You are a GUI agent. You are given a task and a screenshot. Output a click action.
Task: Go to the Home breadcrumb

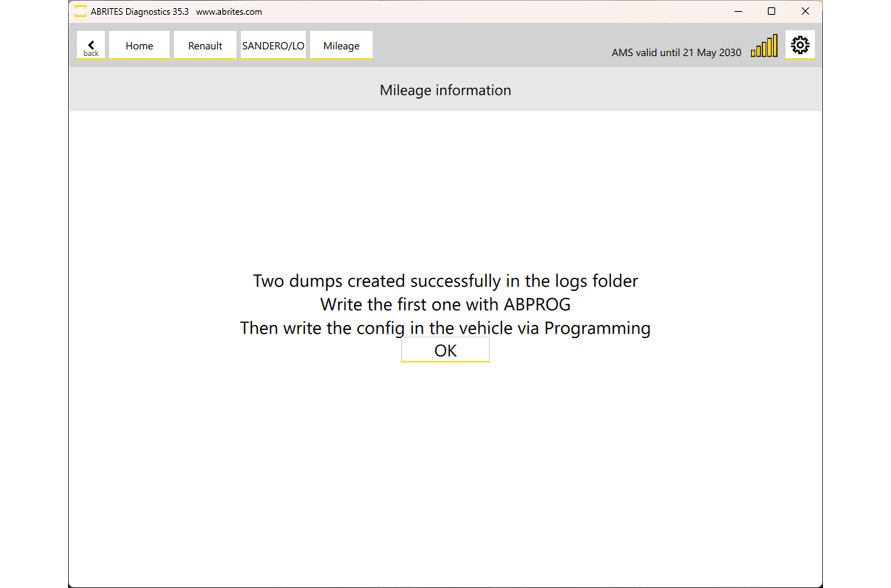point(139,46)
